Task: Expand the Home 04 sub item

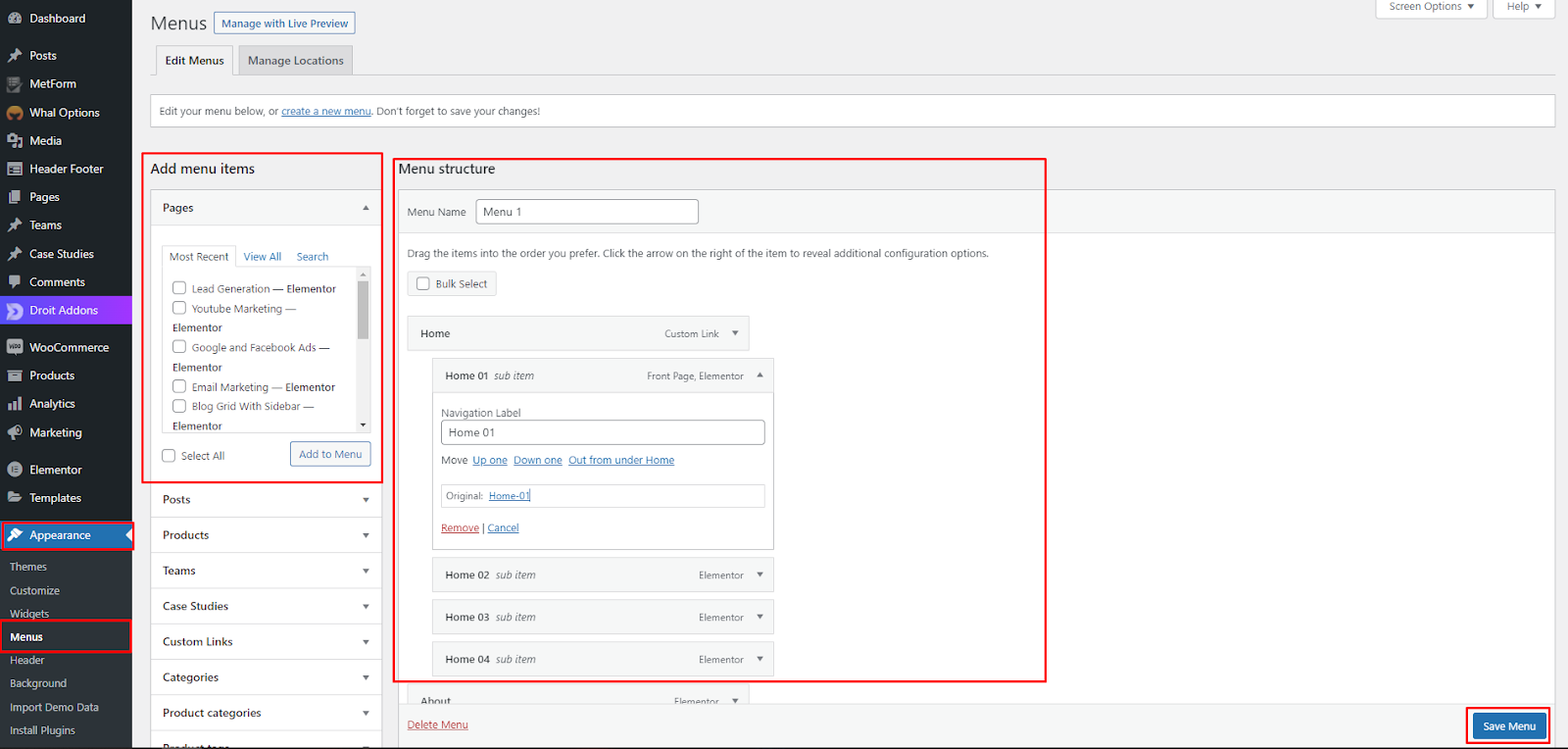Action: [759, 659]
